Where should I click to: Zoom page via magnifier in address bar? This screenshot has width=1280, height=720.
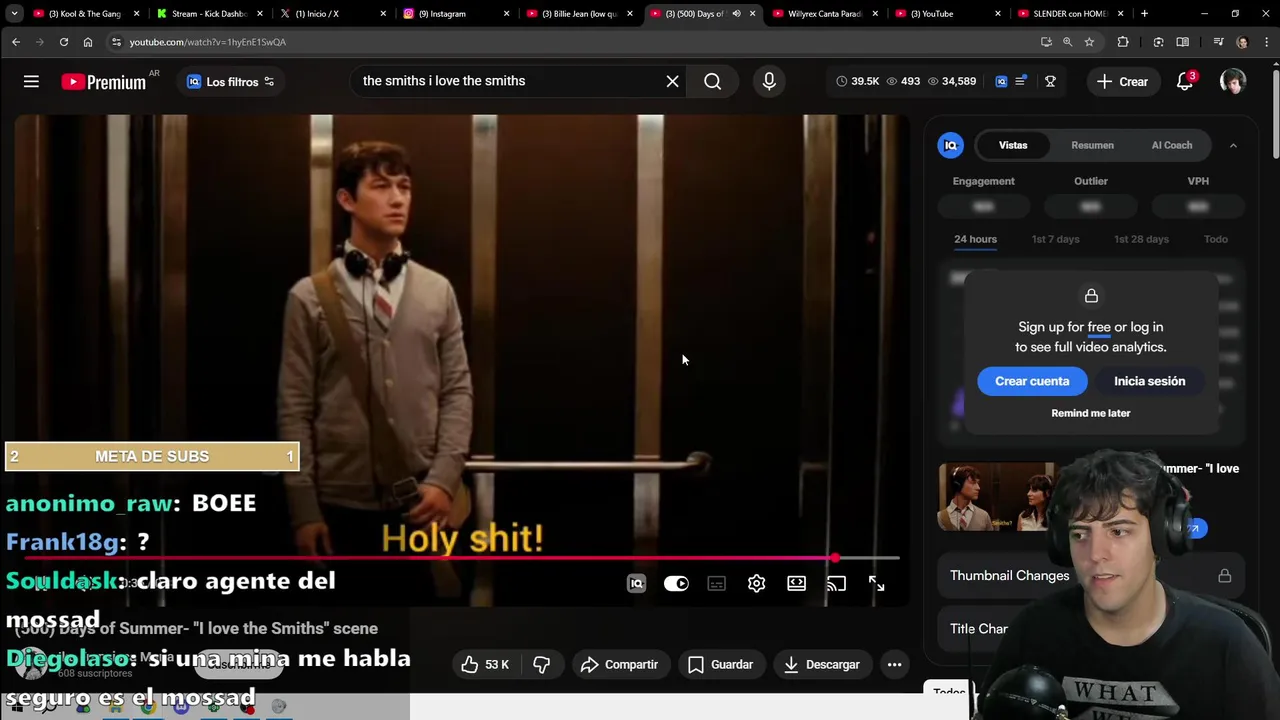[x=1067, y=42]
